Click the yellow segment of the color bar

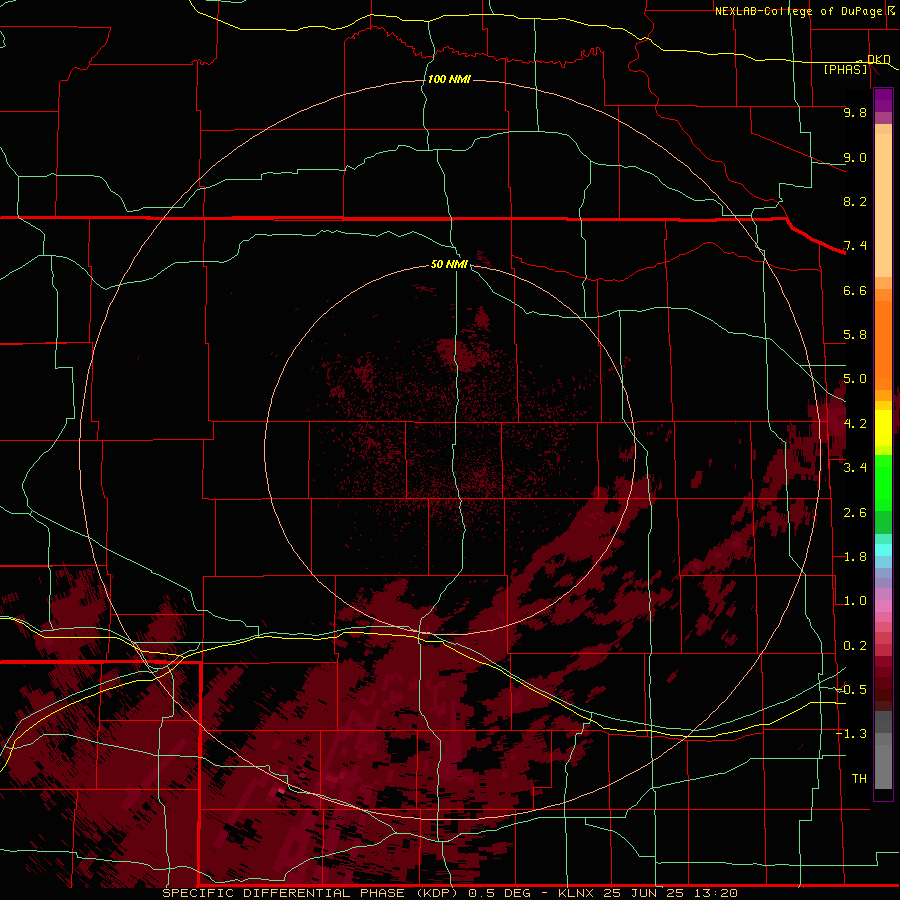883,428
